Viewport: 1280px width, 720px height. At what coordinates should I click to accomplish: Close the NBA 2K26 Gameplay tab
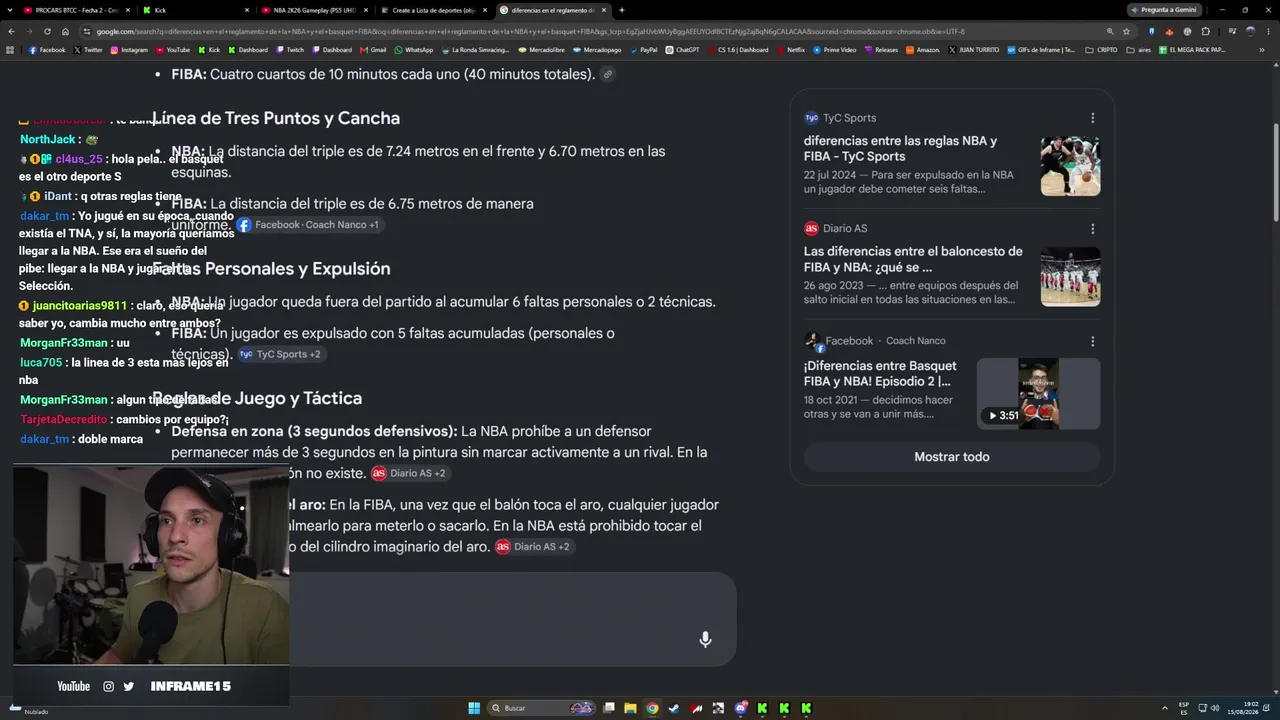click(x=364, y=10)
